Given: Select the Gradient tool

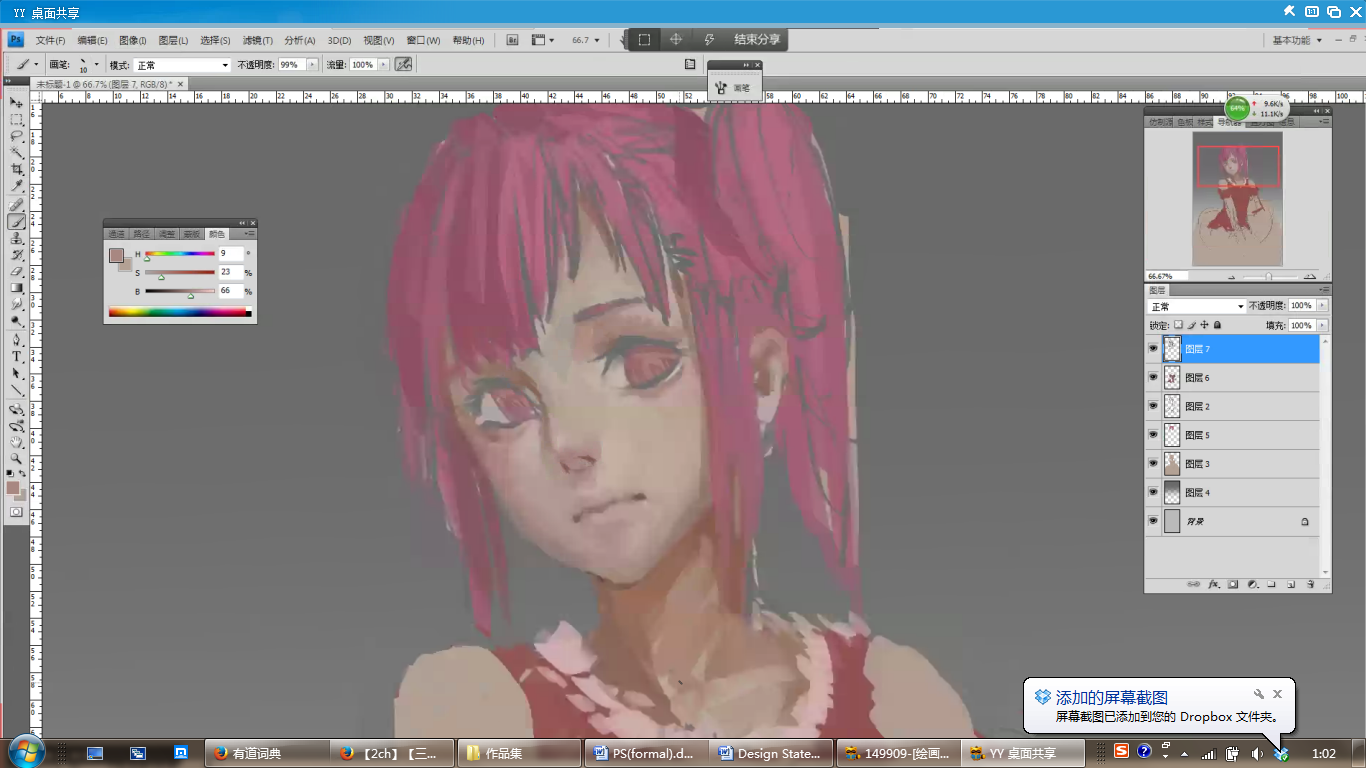Looking at the screenshot, I should tap(17, 288).
